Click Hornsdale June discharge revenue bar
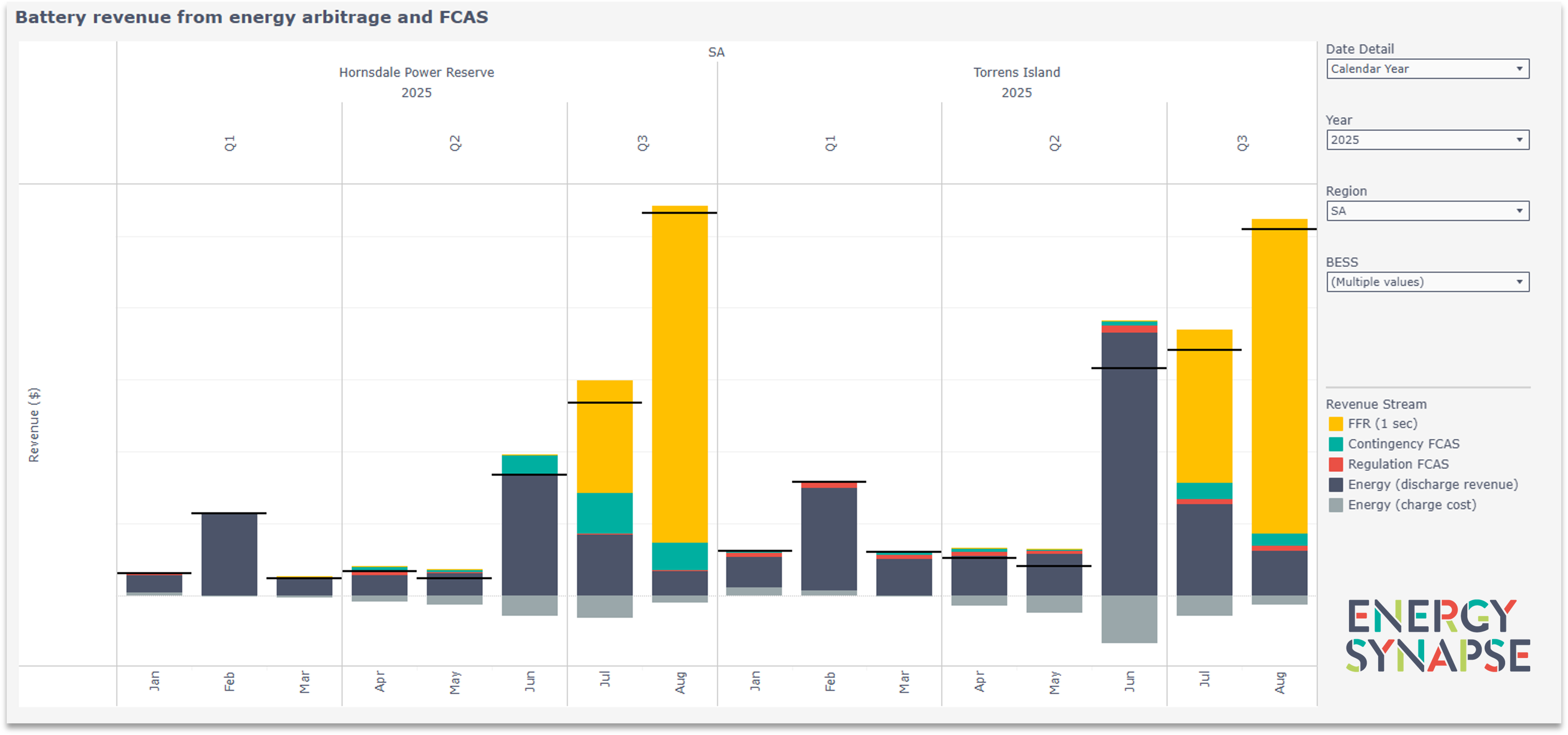The width and height of the screenshot is (1568, 735). 530,535
